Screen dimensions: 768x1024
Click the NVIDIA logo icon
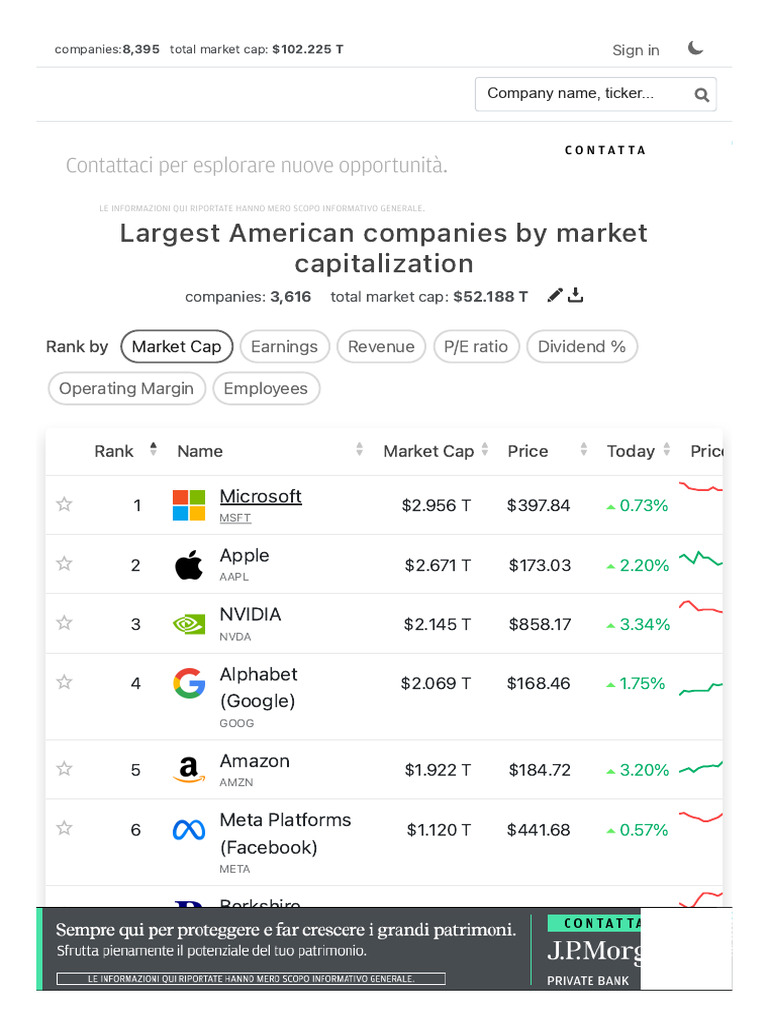click(x=189, y=624)
